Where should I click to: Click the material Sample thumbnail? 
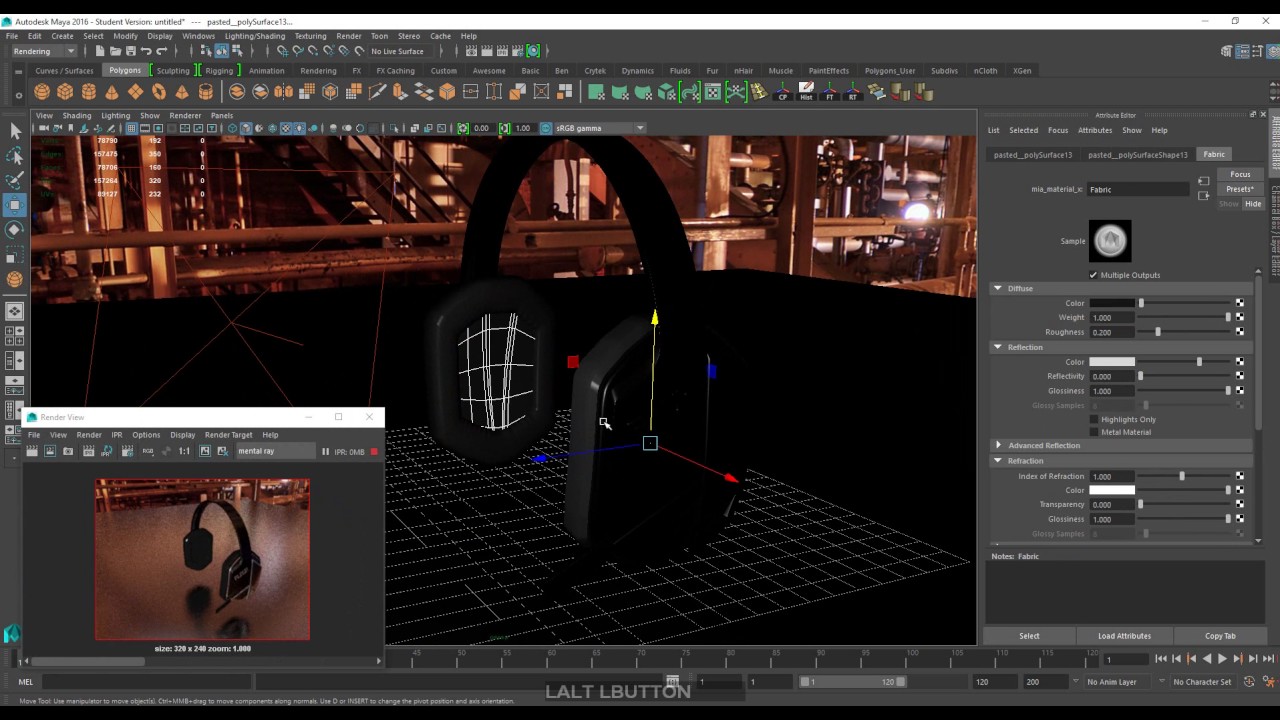point(1110,241)
